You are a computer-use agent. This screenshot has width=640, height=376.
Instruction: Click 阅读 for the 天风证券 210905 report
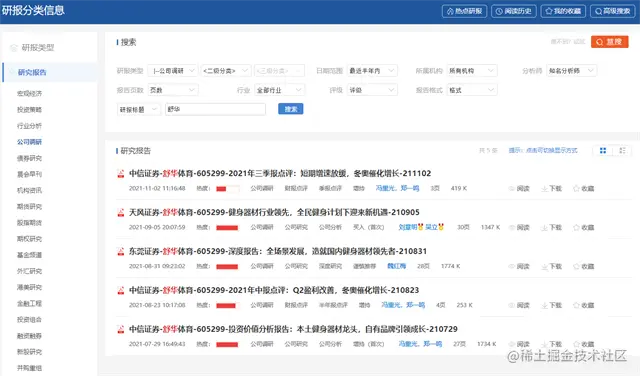pyautogui.click(x=519, y=227)
